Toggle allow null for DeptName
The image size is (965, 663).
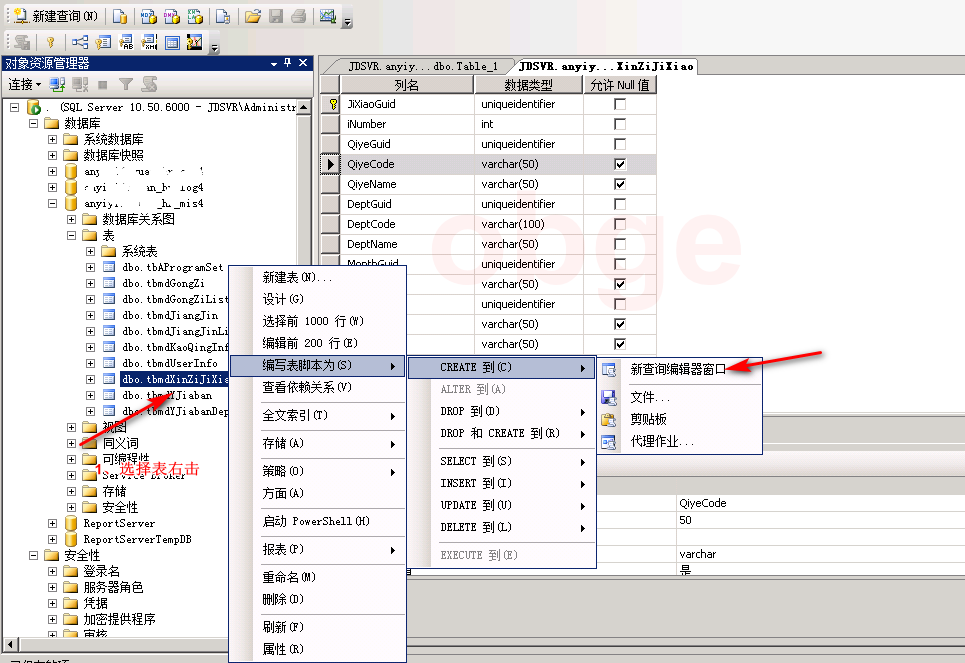620,244
